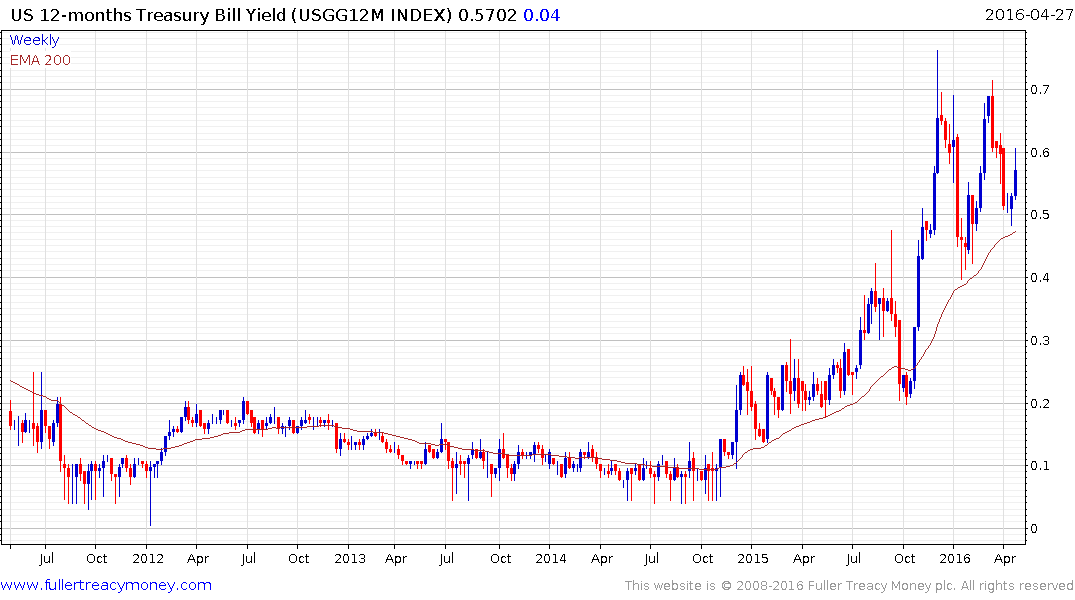
Task: Click the last value '0.5702' in the title
Action: [x=487, y=15]
